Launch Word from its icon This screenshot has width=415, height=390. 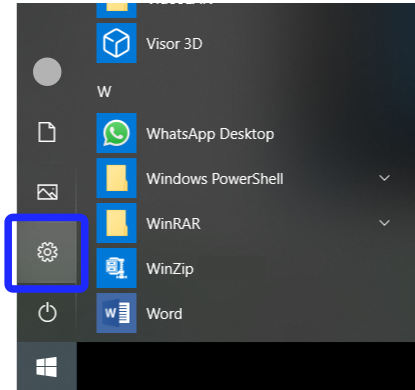(x=116, y=313)
